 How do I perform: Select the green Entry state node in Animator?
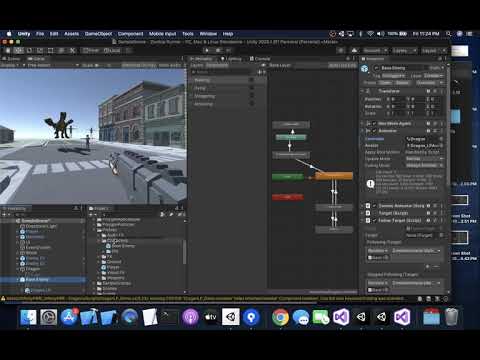pyautogui.click(x=288, y=177)
